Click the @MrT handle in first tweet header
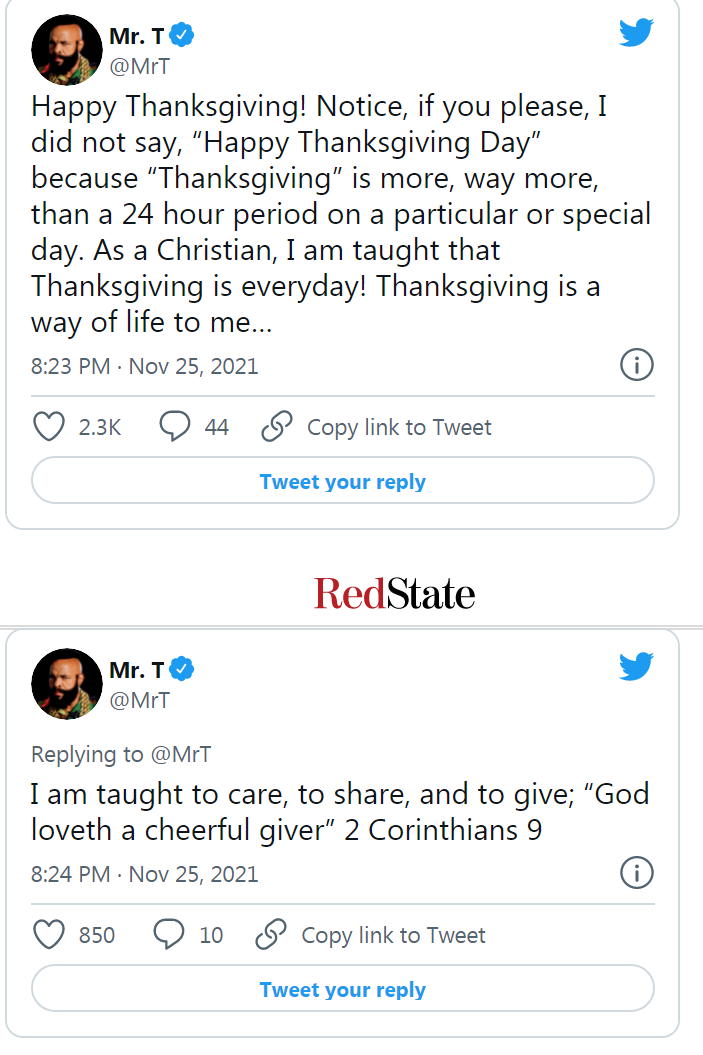 click(140, 66)
